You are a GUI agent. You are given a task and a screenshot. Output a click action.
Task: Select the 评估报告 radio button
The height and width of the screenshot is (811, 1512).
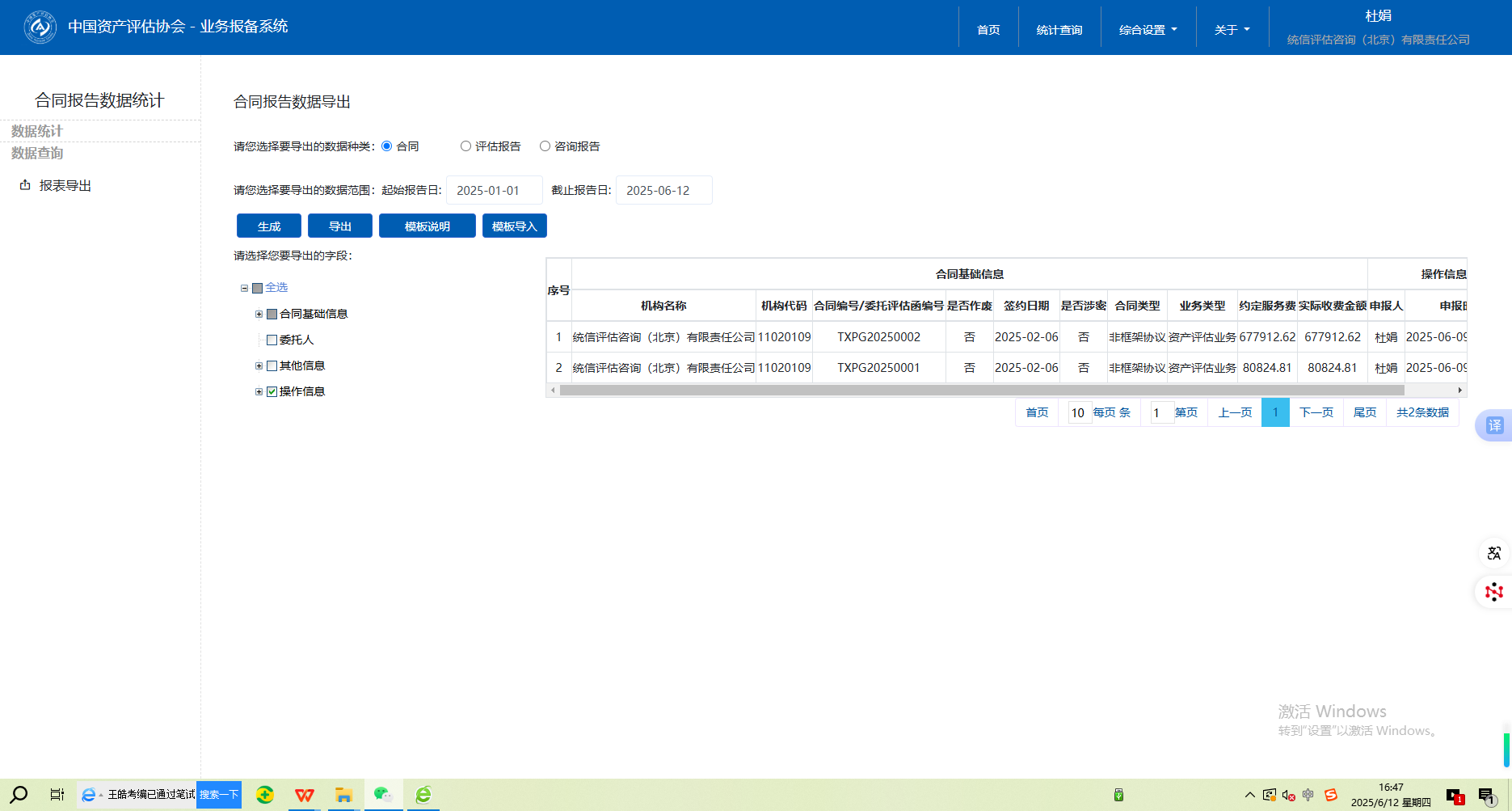(465, 146)
